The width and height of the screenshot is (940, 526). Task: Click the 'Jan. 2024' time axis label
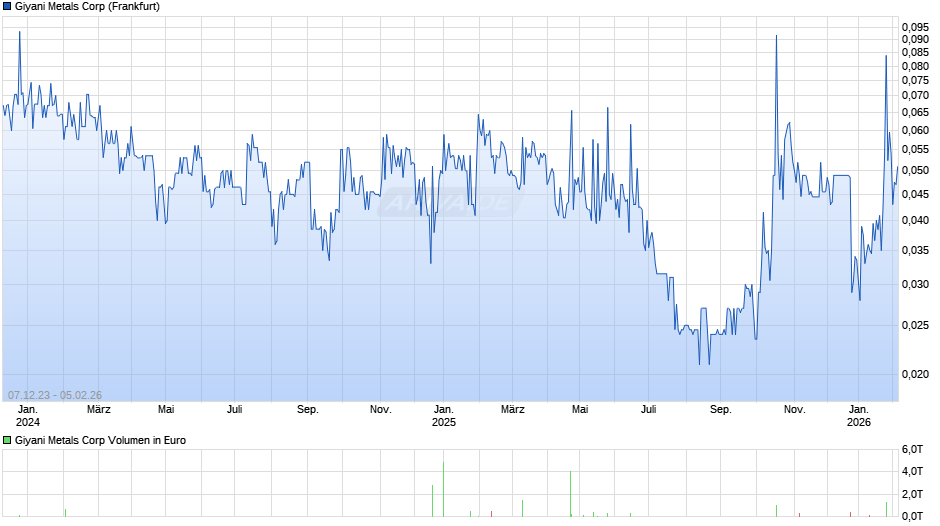[28, 416]
